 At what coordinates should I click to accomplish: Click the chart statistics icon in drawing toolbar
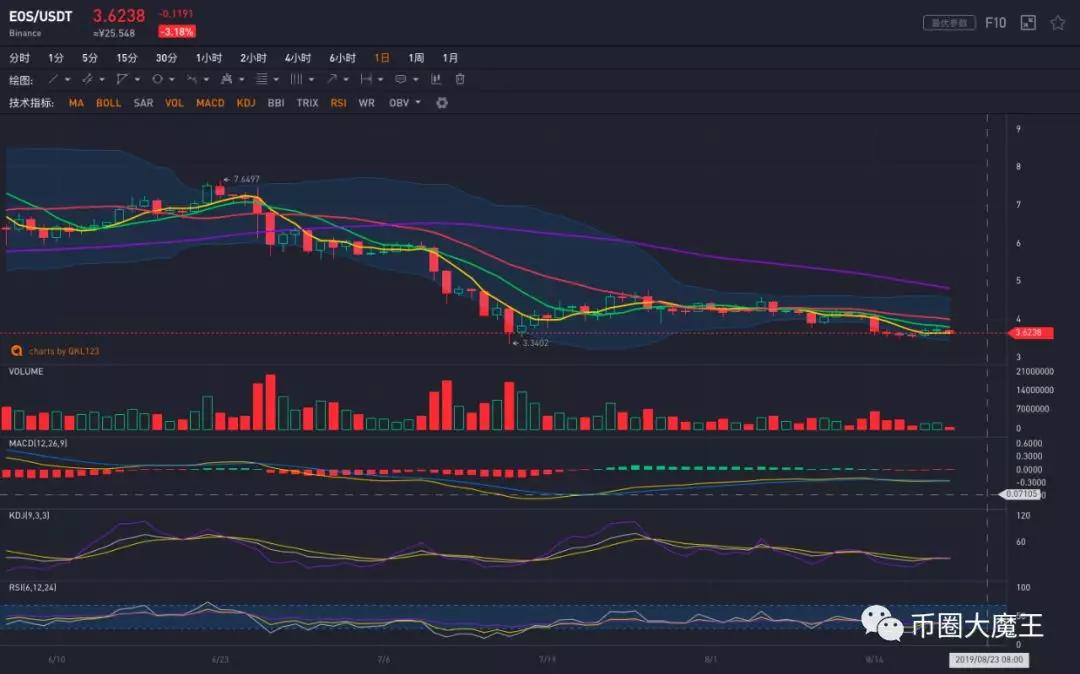(x=436, y=80)
